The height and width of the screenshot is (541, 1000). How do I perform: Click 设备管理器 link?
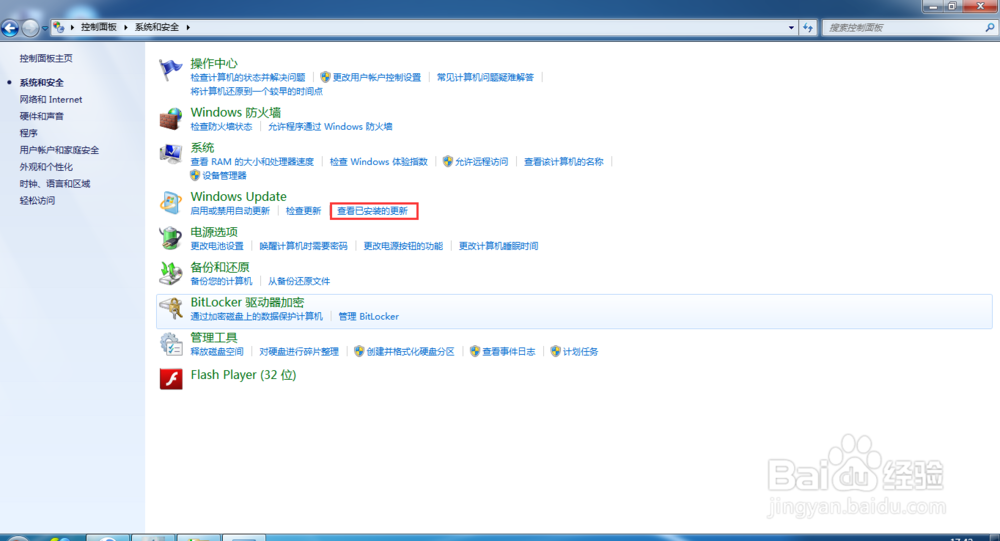click(x=224, y=175)
